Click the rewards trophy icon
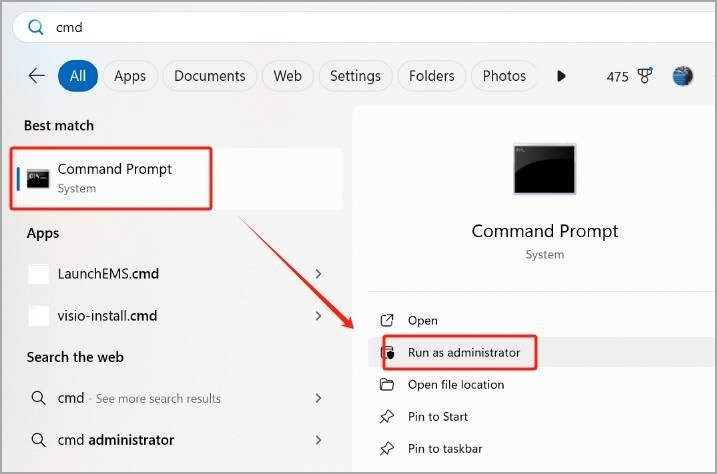 click(x=645, y=76)
